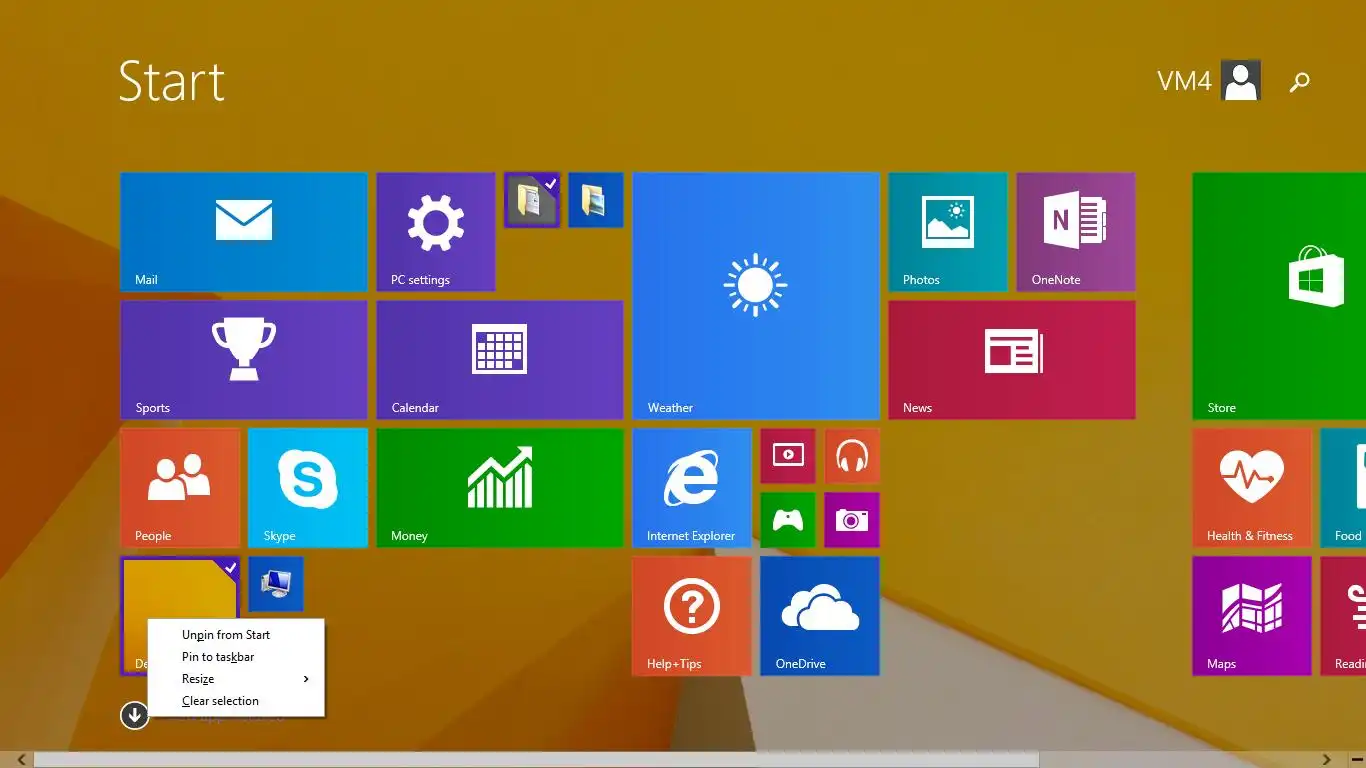Open the Mail tile
The width and height of the screenshot is (1366, 768).
click(244, 232)
